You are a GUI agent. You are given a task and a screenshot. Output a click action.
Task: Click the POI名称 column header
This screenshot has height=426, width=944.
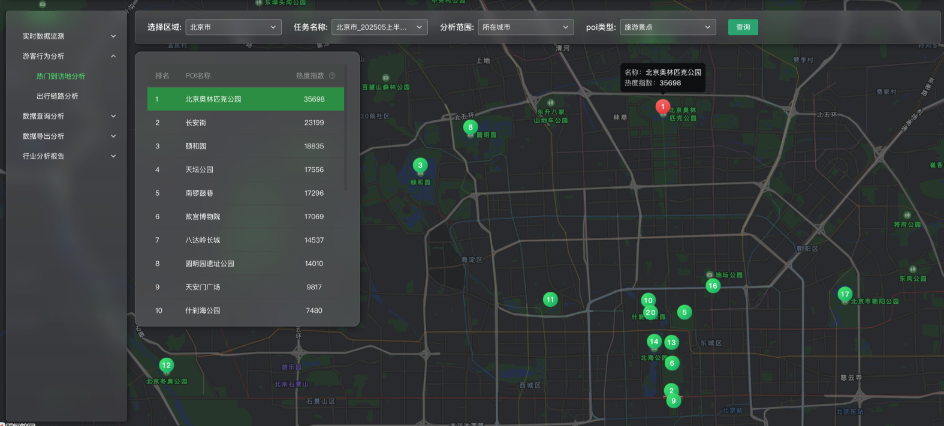tap(198, 76)
